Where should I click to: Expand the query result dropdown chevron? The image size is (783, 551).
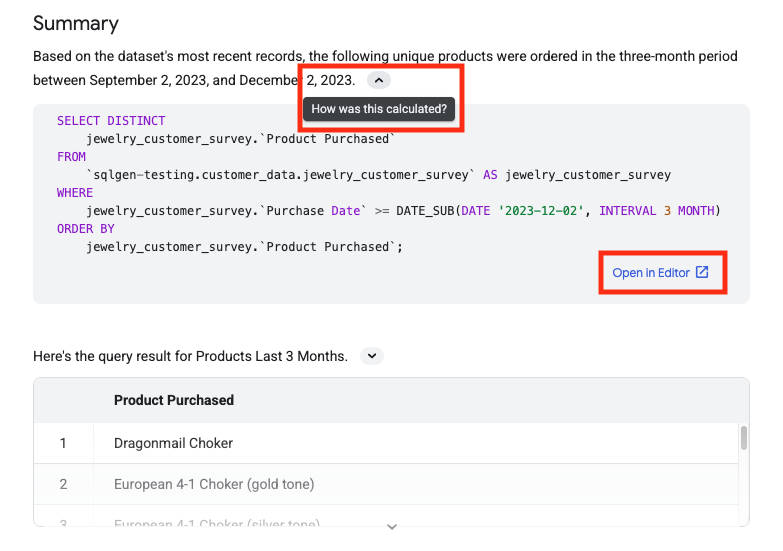pos(370,356)
